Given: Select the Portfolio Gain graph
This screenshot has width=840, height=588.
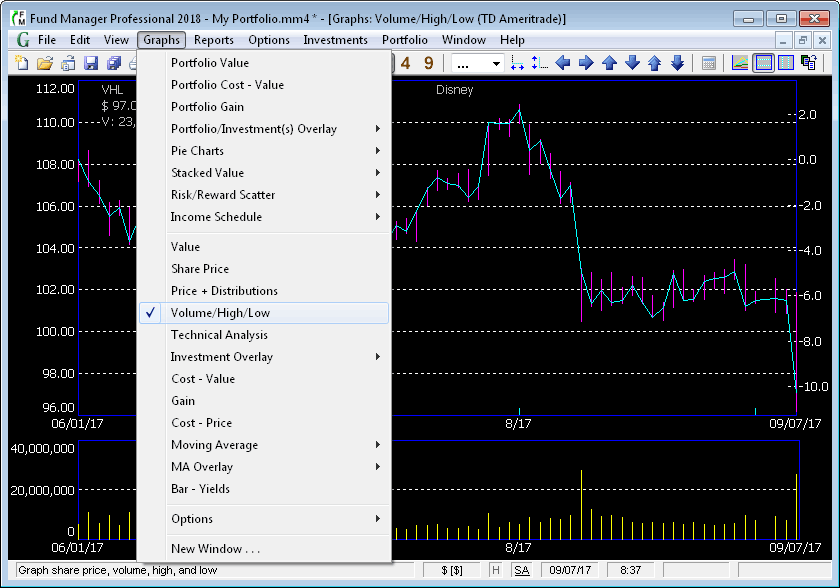Looking at the screenshot, I should click(x=264, y=107).
